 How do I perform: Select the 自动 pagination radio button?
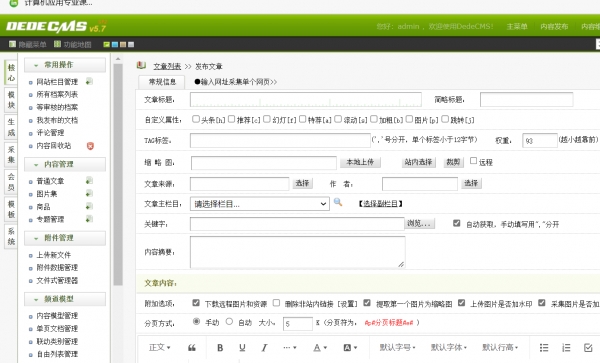[229, 321]
